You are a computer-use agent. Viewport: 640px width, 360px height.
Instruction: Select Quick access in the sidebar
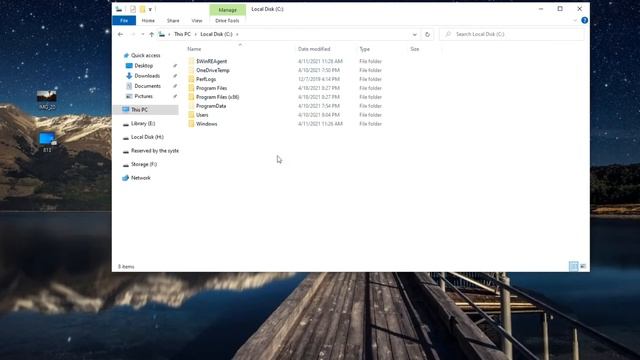click(x=145, y=56)
